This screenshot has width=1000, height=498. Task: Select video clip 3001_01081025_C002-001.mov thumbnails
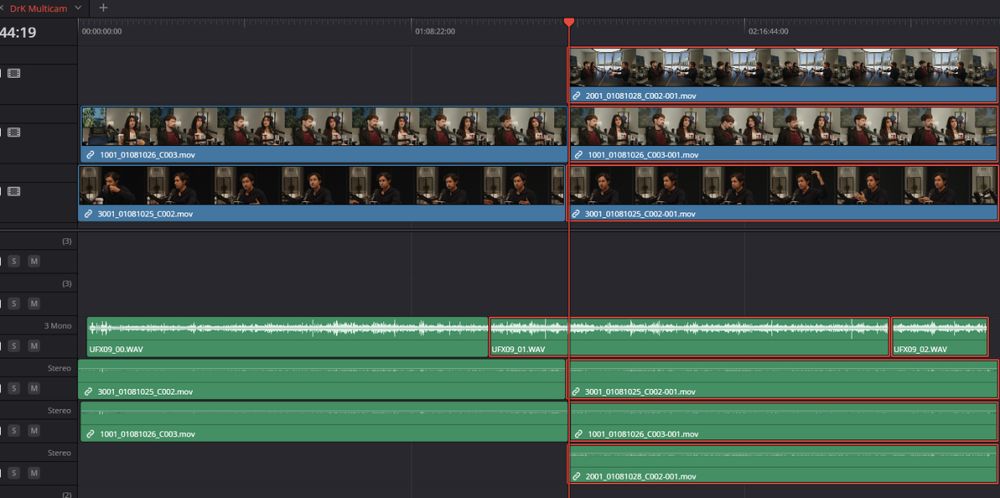[x=783, y=186]
